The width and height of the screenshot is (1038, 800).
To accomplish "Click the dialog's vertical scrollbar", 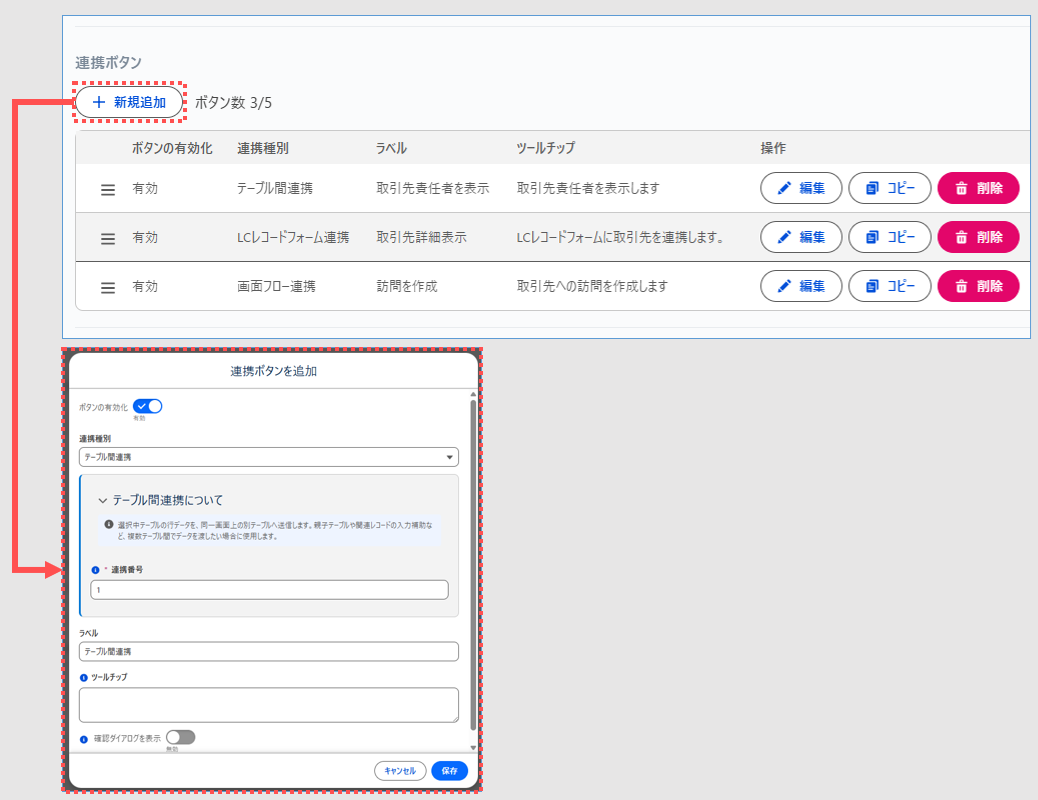I will click(x=473, y=564).
